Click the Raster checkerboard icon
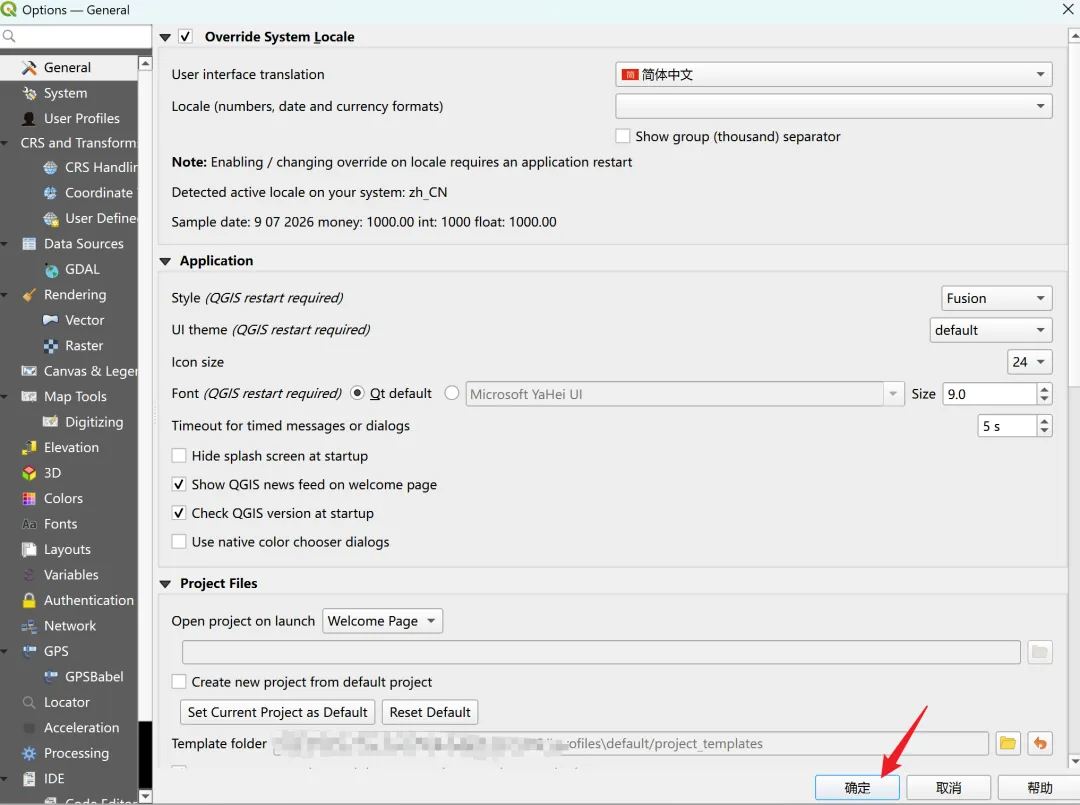The width and height of the screenshot is (1080, 805). [x=50, y=346]
